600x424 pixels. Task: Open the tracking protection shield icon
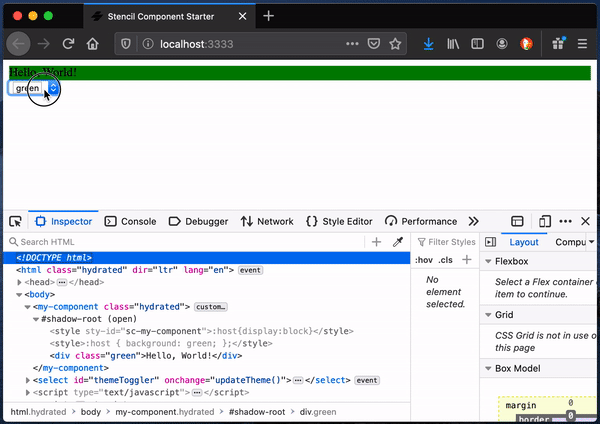click(126, 44)
